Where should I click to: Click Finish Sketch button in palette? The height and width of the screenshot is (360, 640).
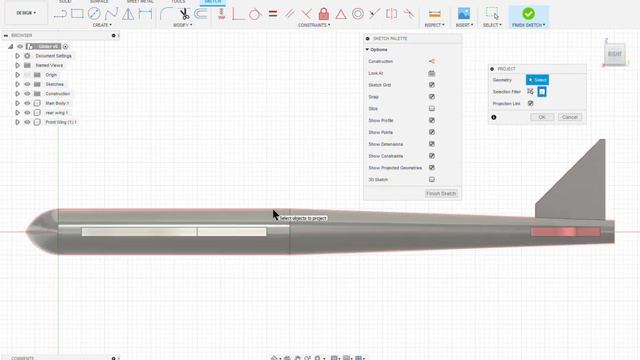(x=441, y=193)
